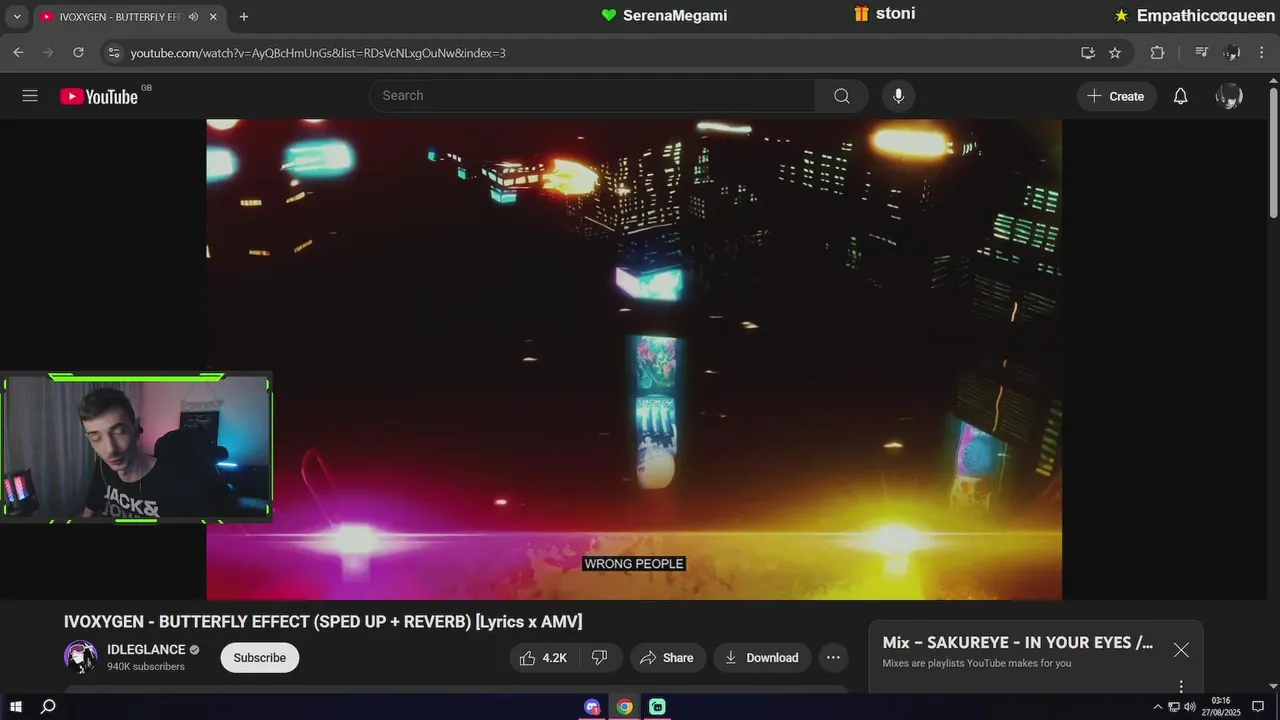Click the Mix – SAKUREYE playlist title
This screenshot has width=1280, height=720.
(1017, 643)
